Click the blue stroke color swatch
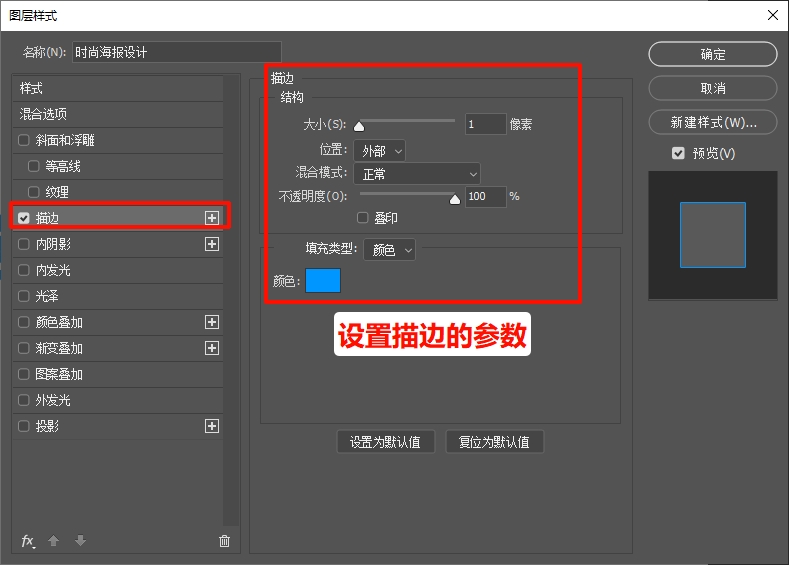The height and width of the screenshot is (565, 789). (323, 281)
